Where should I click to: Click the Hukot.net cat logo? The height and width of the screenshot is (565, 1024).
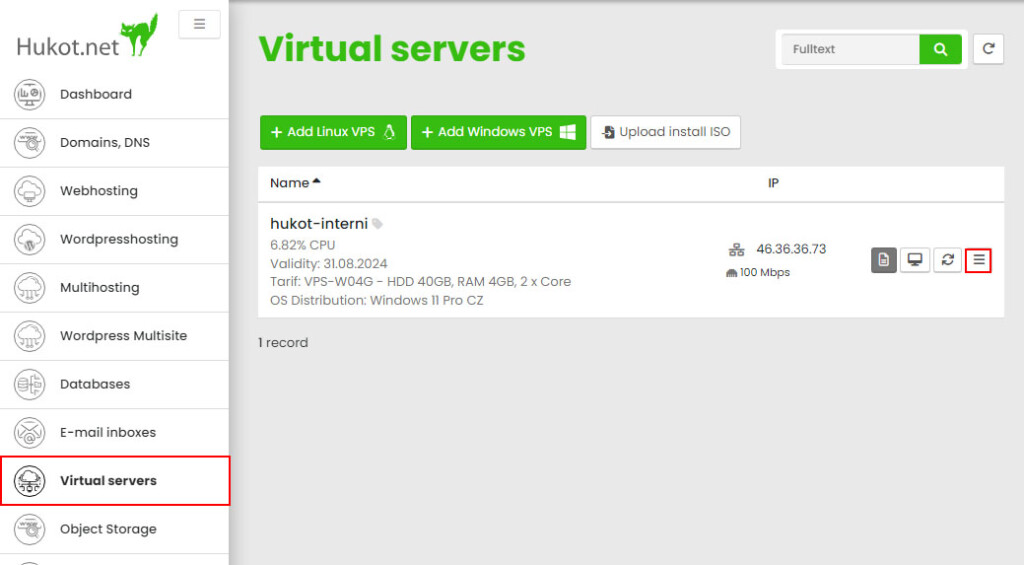click(x=87, y=37)
